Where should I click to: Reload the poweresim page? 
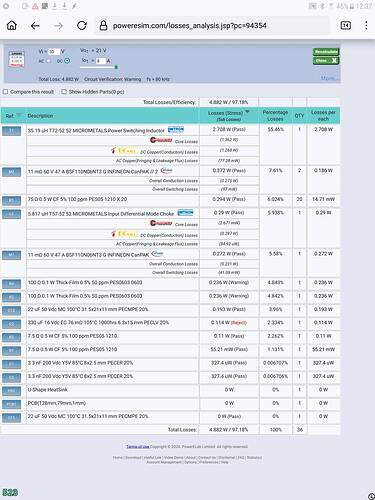(x=82, y=25)
